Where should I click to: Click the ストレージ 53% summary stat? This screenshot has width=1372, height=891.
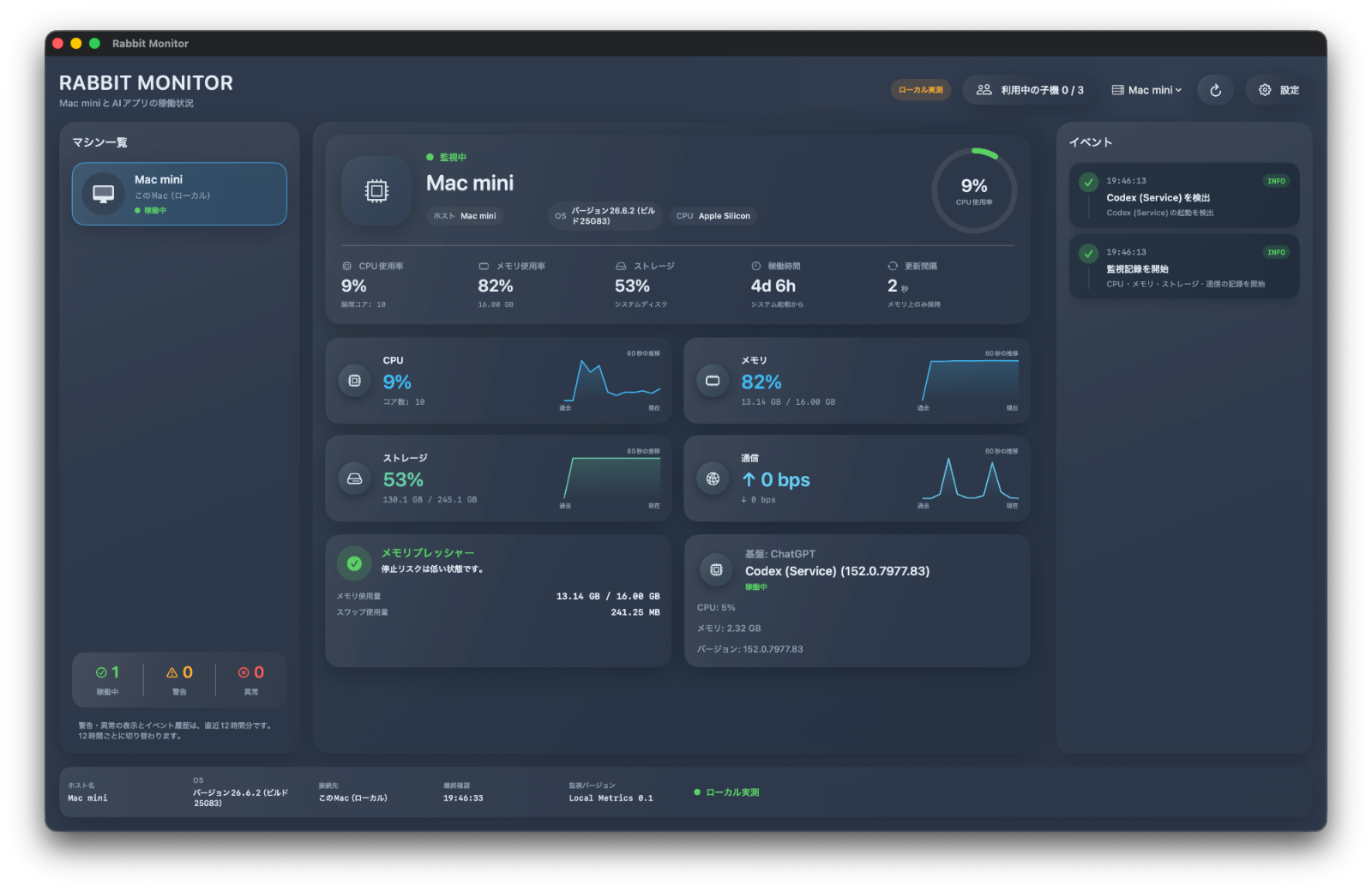(x=644, y=286)
